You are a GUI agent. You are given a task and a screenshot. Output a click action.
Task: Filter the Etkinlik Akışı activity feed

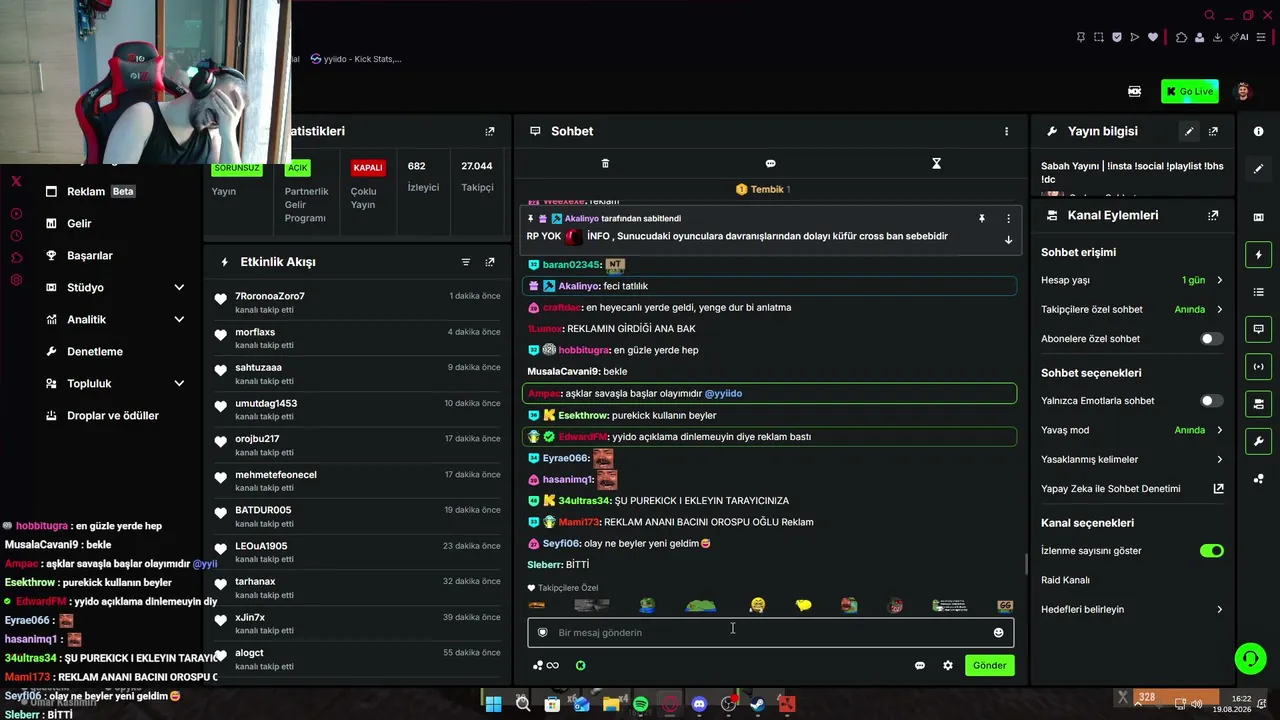click(465, 262)
